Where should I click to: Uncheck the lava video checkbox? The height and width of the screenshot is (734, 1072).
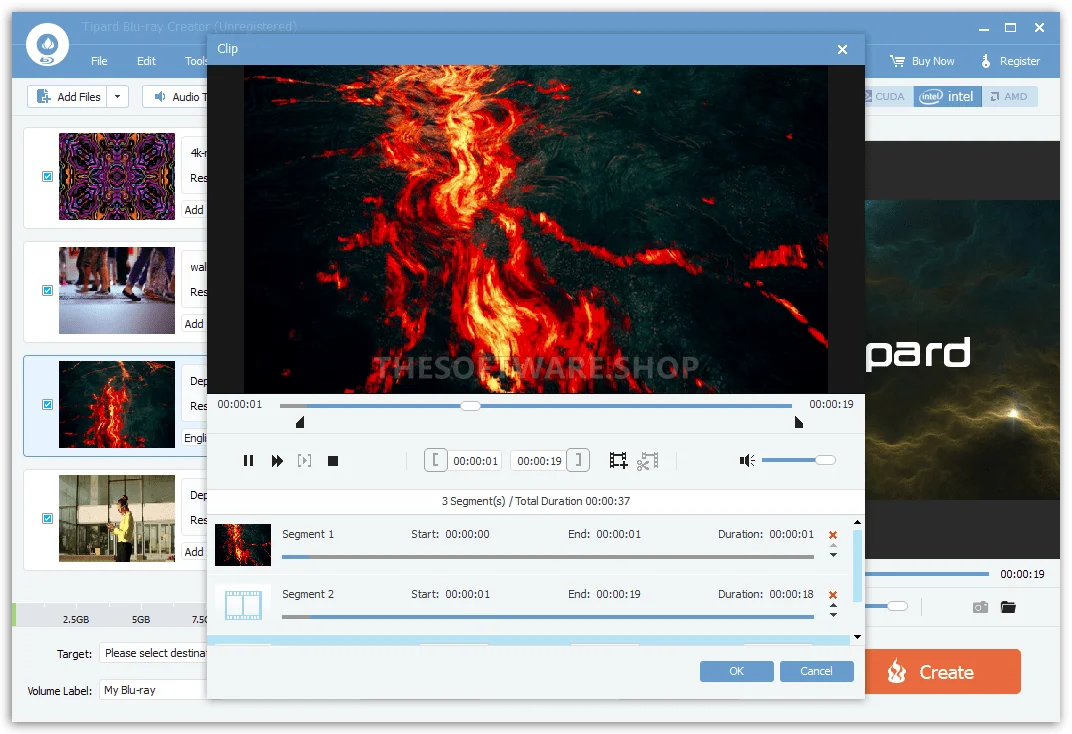(47, 405)
